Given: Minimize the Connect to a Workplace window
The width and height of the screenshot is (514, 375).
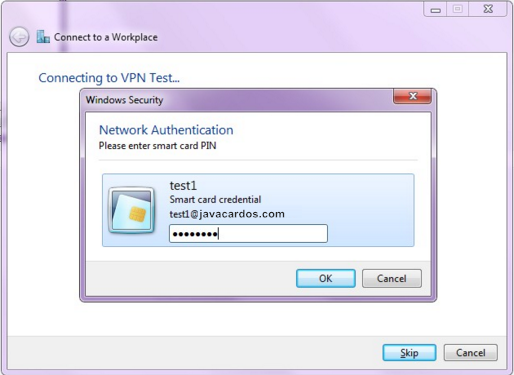Looking at the screenshot, I should (435, 9).
